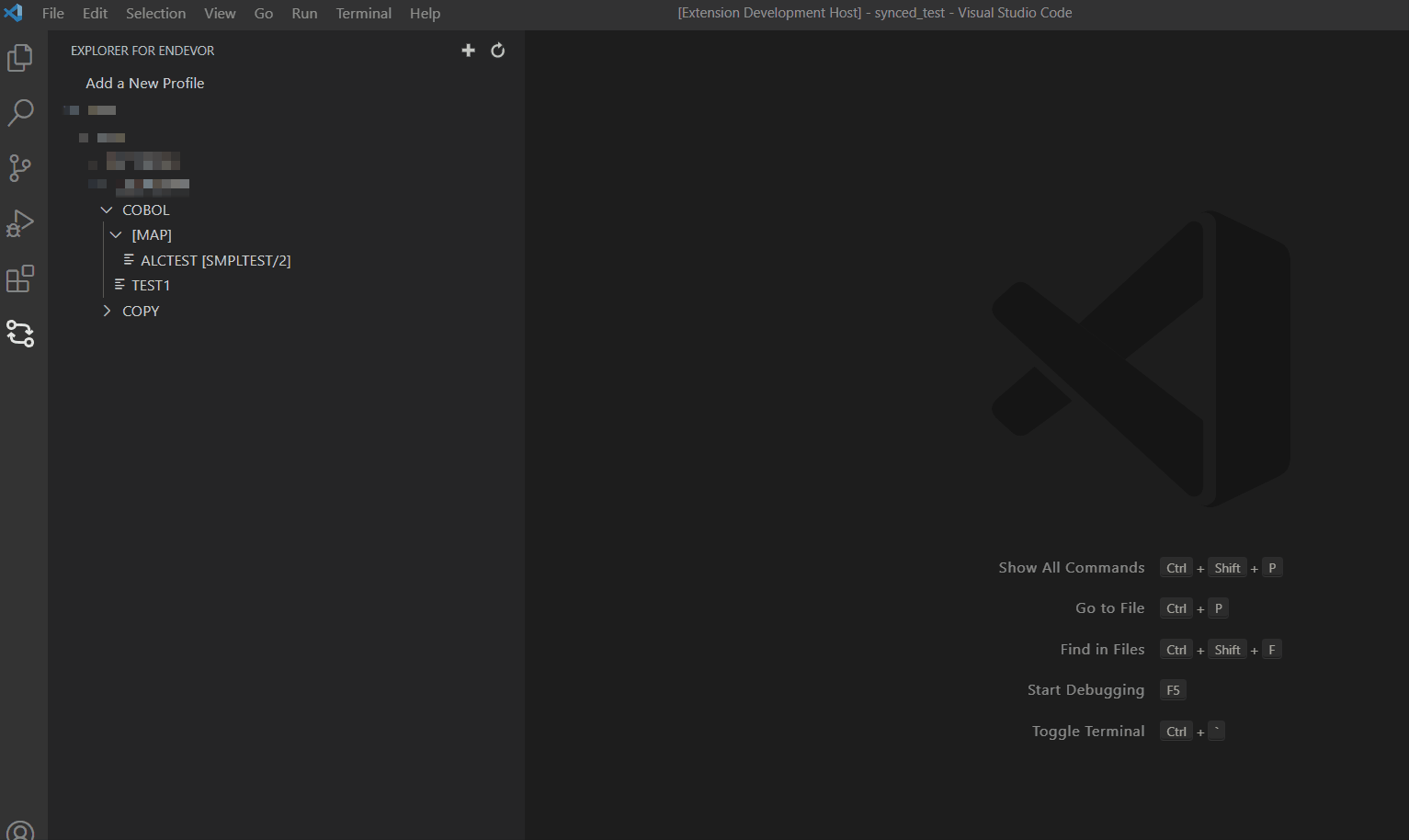Screen dimensions: 1409x840
Task: Click Add a New Profile
Action: click(145, 84)
